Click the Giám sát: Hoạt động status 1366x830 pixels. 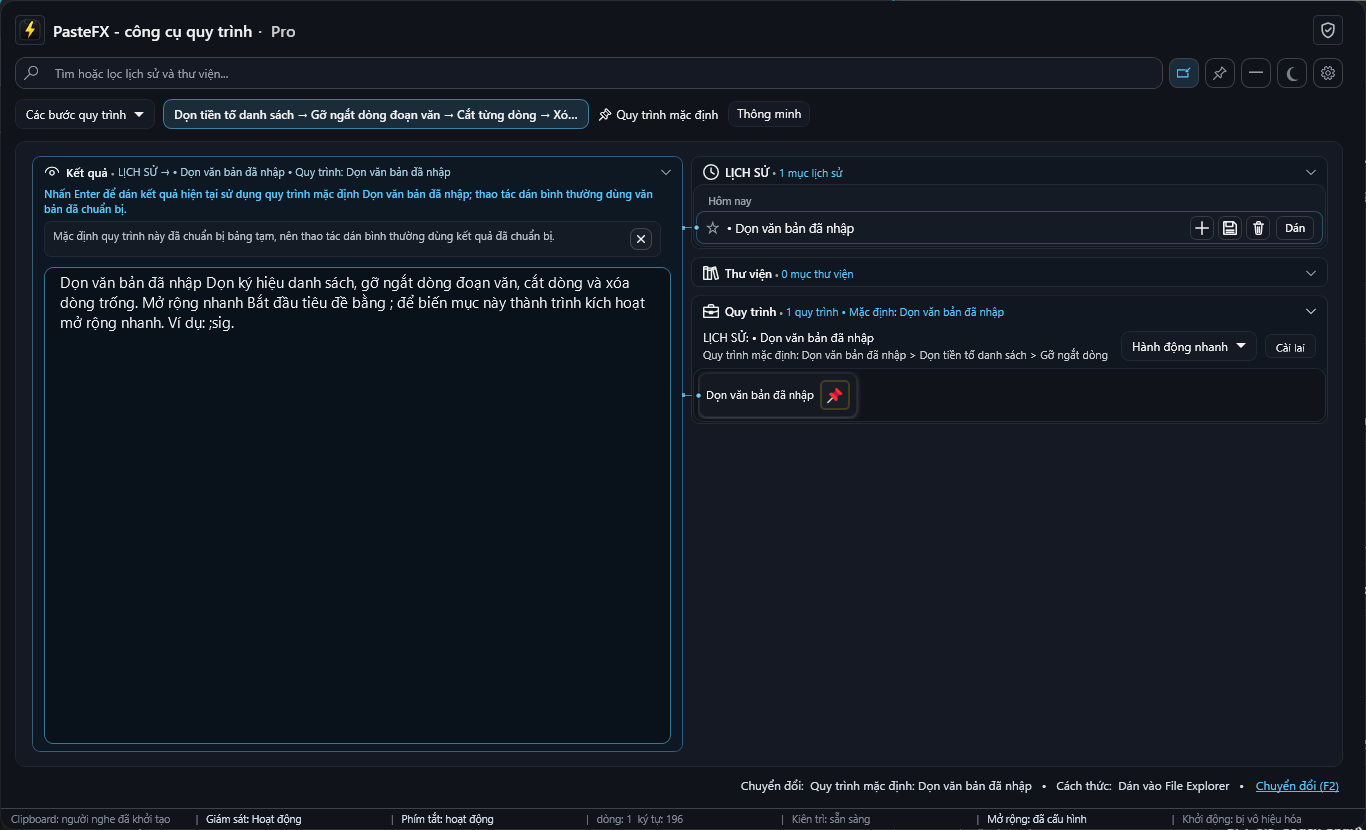click(x=254, y=819)
